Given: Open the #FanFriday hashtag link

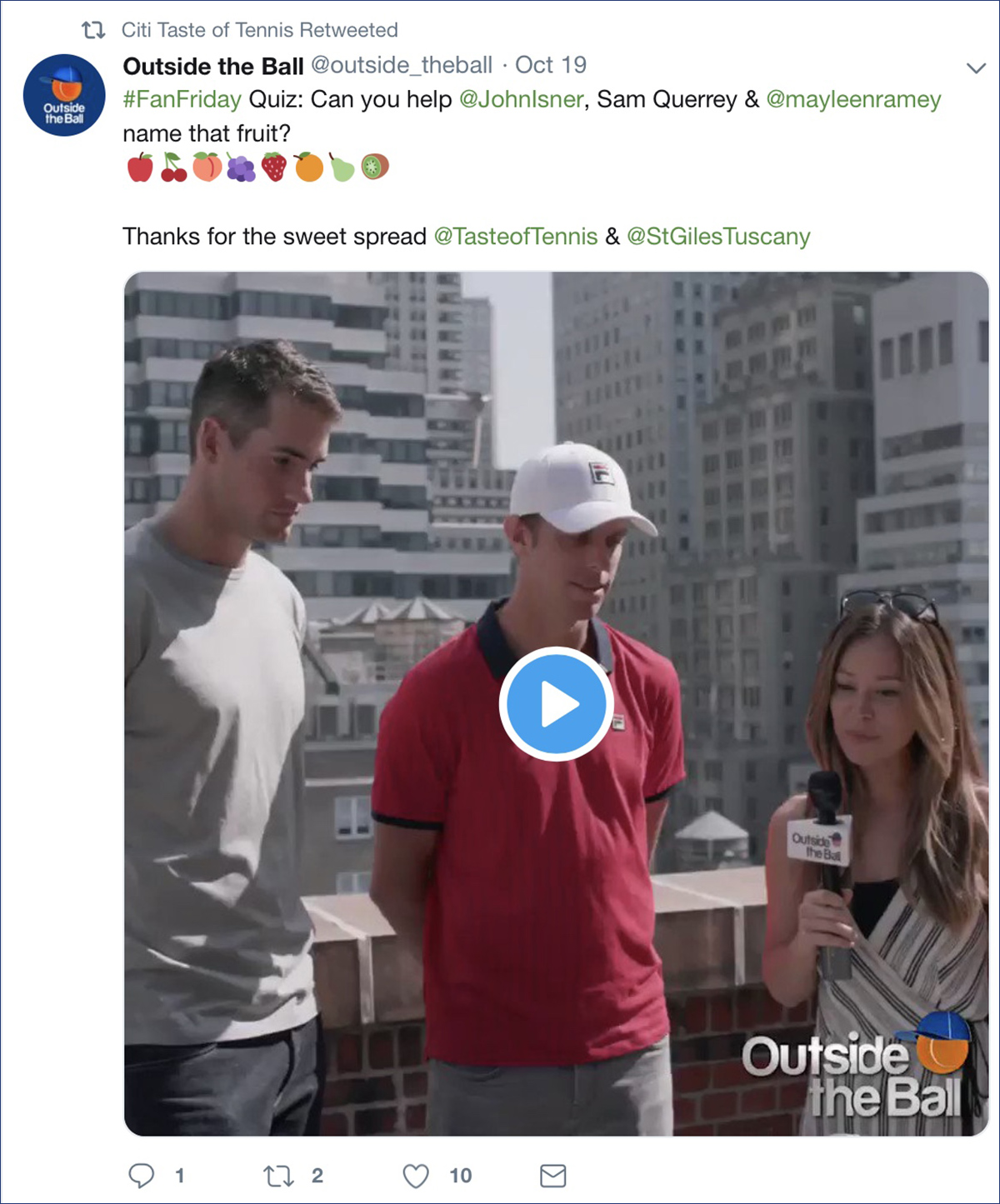Looking at the screenshot, I should click(182, 99).
